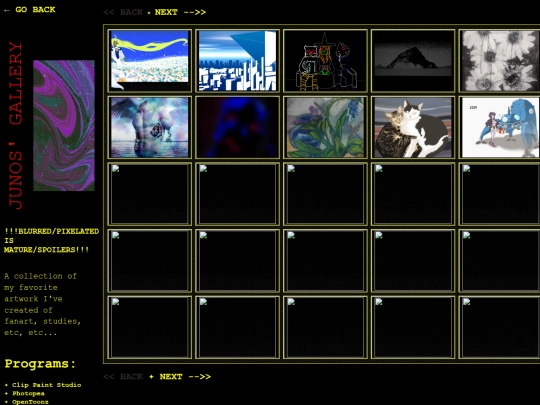Viewport: 540px width, 405px height.
Task: Click the Programs: heading
Action: [40, 364]
